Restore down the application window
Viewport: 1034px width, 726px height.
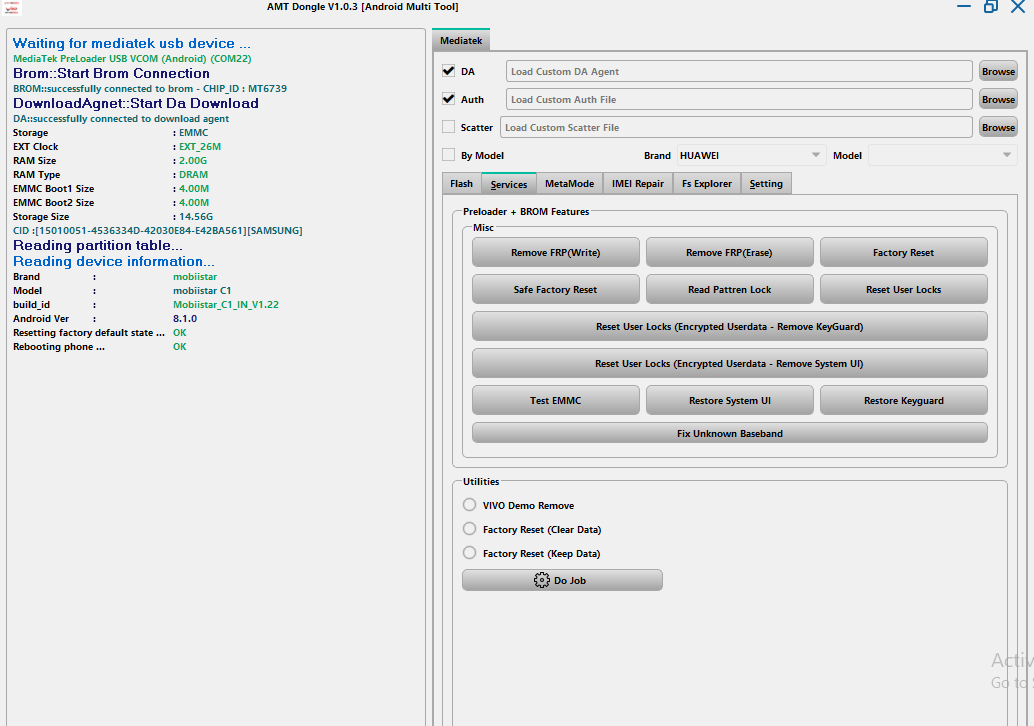click(x=990, y=7)
